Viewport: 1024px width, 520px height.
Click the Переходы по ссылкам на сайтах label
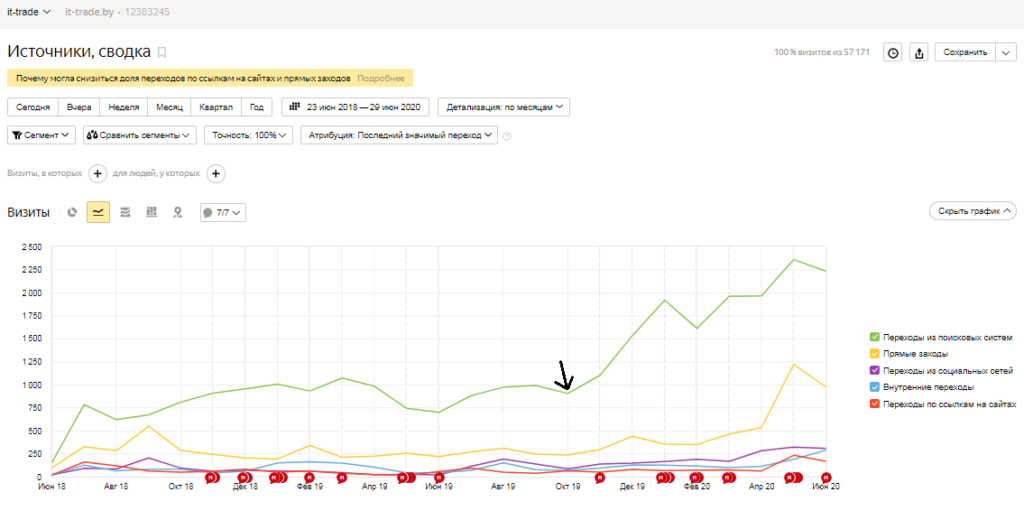pos(950,404)
